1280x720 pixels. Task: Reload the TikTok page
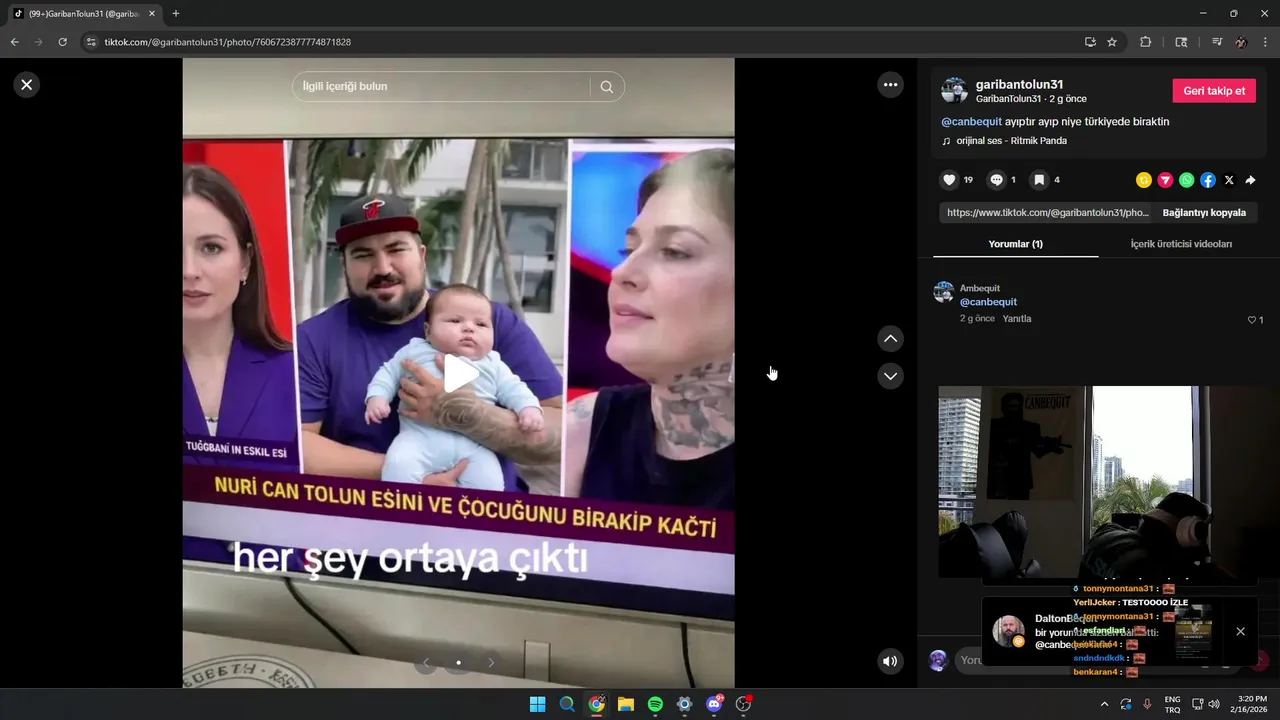[62, 42]
